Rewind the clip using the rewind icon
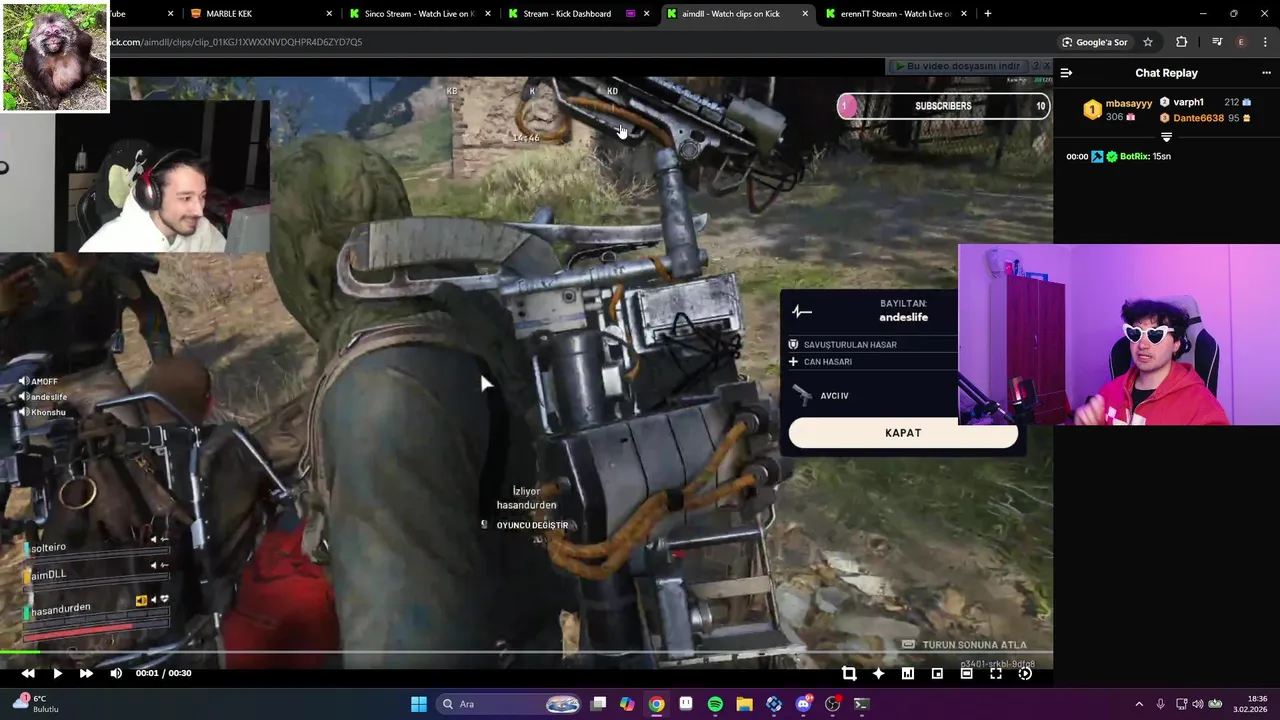The image size is (1280, 720). coord(28,674)
